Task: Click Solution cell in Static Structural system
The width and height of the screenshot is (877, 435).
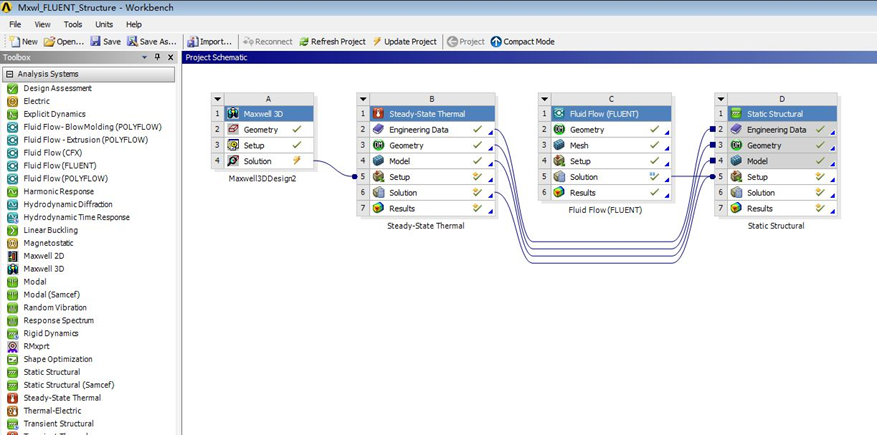Action: [782, 193]
